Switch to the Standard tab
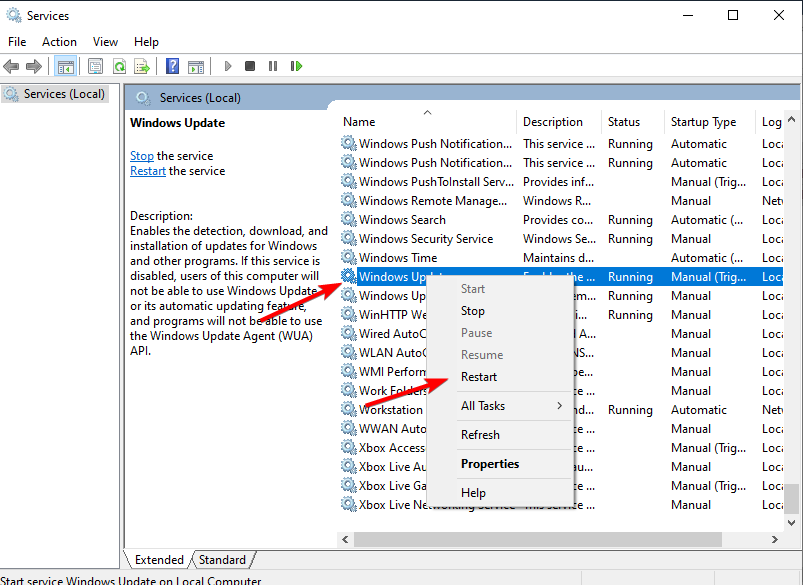 pos(222,559)
